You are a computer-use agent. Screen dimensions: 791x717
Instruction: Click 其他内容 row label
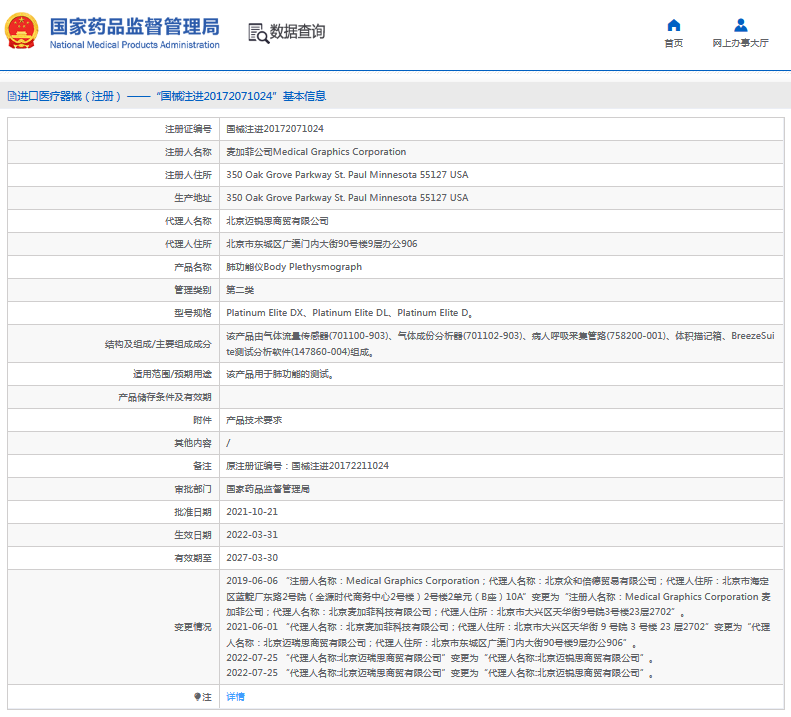pyautogui.click(x=193, y=443)
